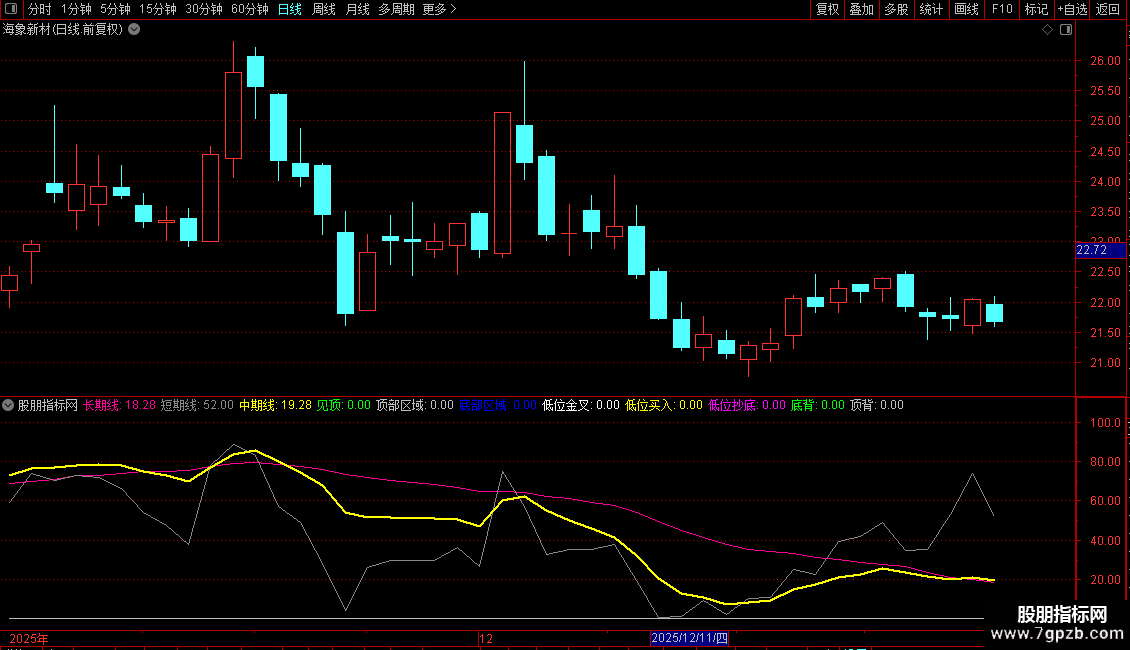This screenshot has height=650, width=1130.
Task: Select the 1分钟 period tab
Action: pyautogui.click(x=76, y=9)
